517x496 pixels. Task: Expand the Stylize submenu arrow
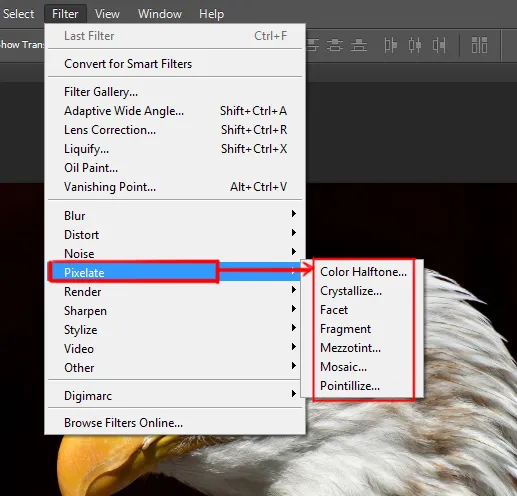(x=294, y=328)
